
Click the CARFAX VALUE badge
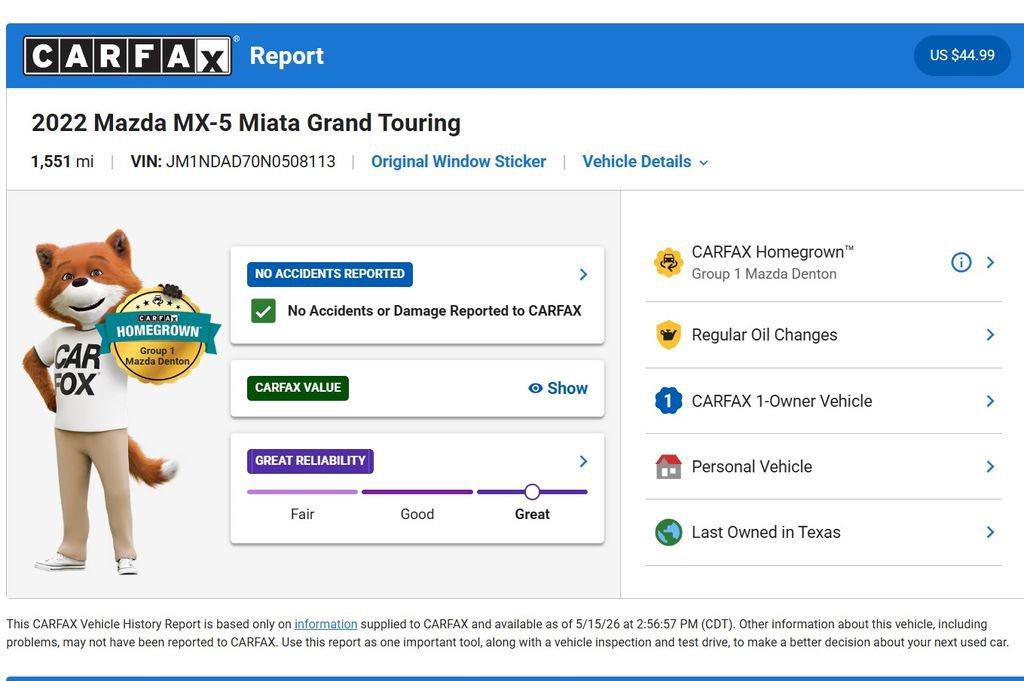[x=298, y=388]
